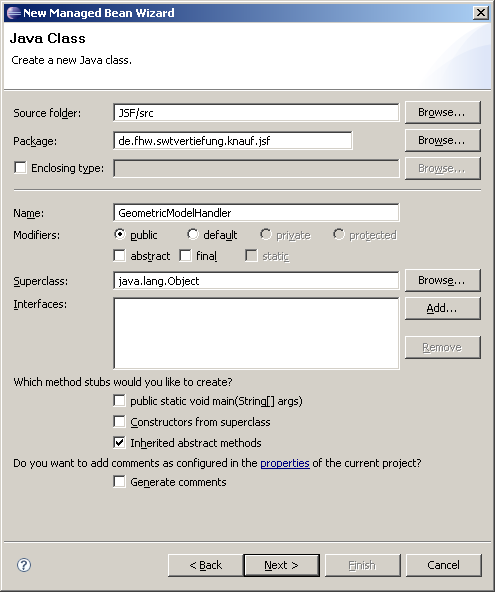Browse for the Superclass
The width and height of the screenshot is (495, 592).
tap(443, 280)
